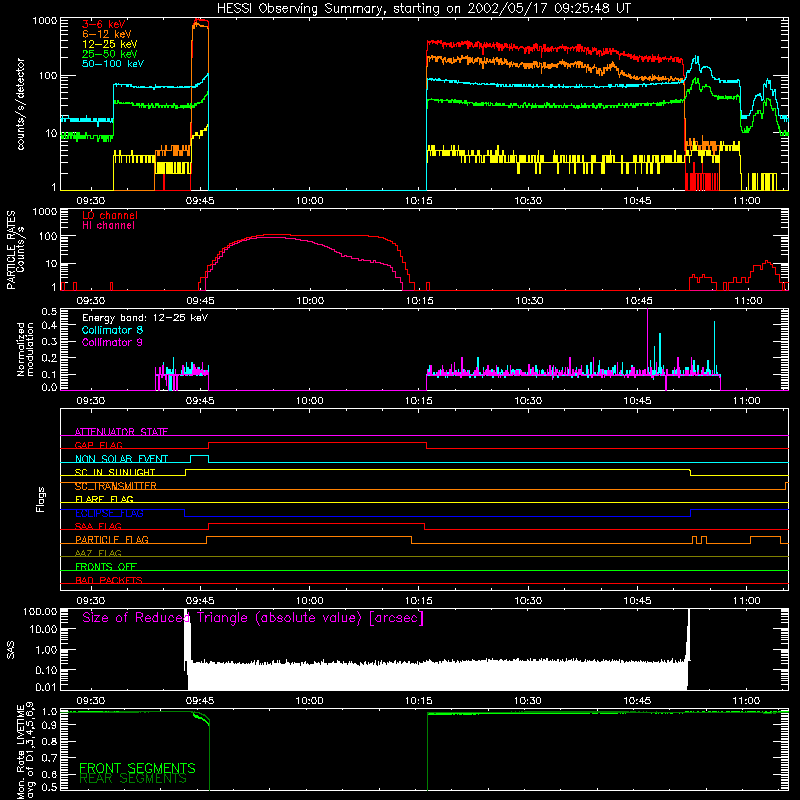The width and height of the screenshot is (800, 800).
Task: Click 10:45 tick under modulation panel
Action: coord(637,401)
